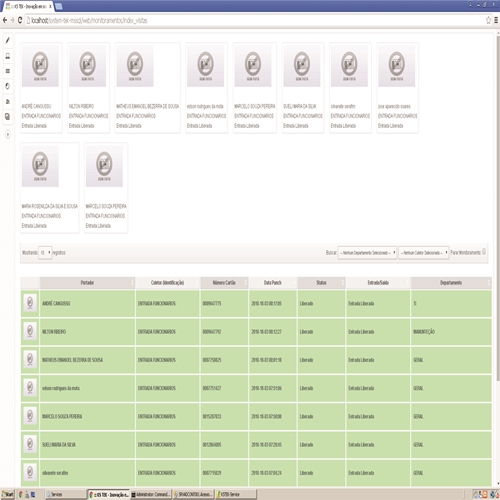Open the Nenhum Coletor Selecionado dropdown
500x500 pixels.
(424, 253)
